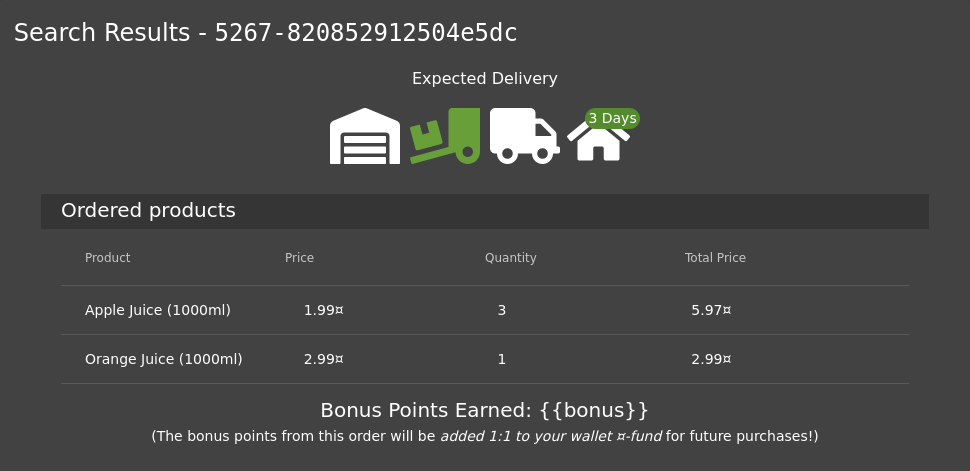Screen dimensions: 970x471
Task: Click the Orange Juice 2.99¤ total price
Action: [x=711, y=359]
